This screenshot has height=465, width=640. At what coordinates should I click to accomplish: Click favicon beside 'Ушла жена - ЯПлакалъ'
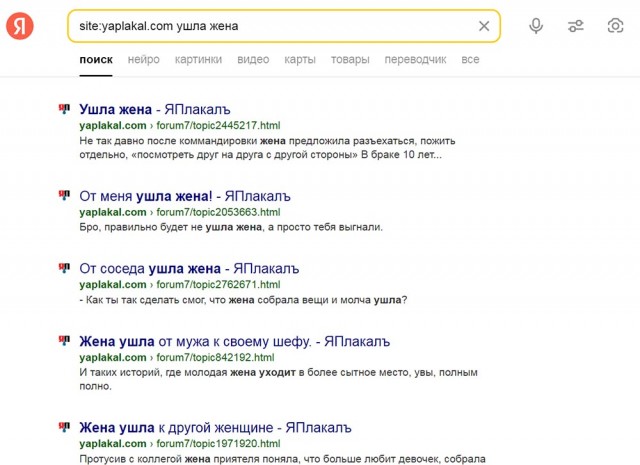[64, 109]
